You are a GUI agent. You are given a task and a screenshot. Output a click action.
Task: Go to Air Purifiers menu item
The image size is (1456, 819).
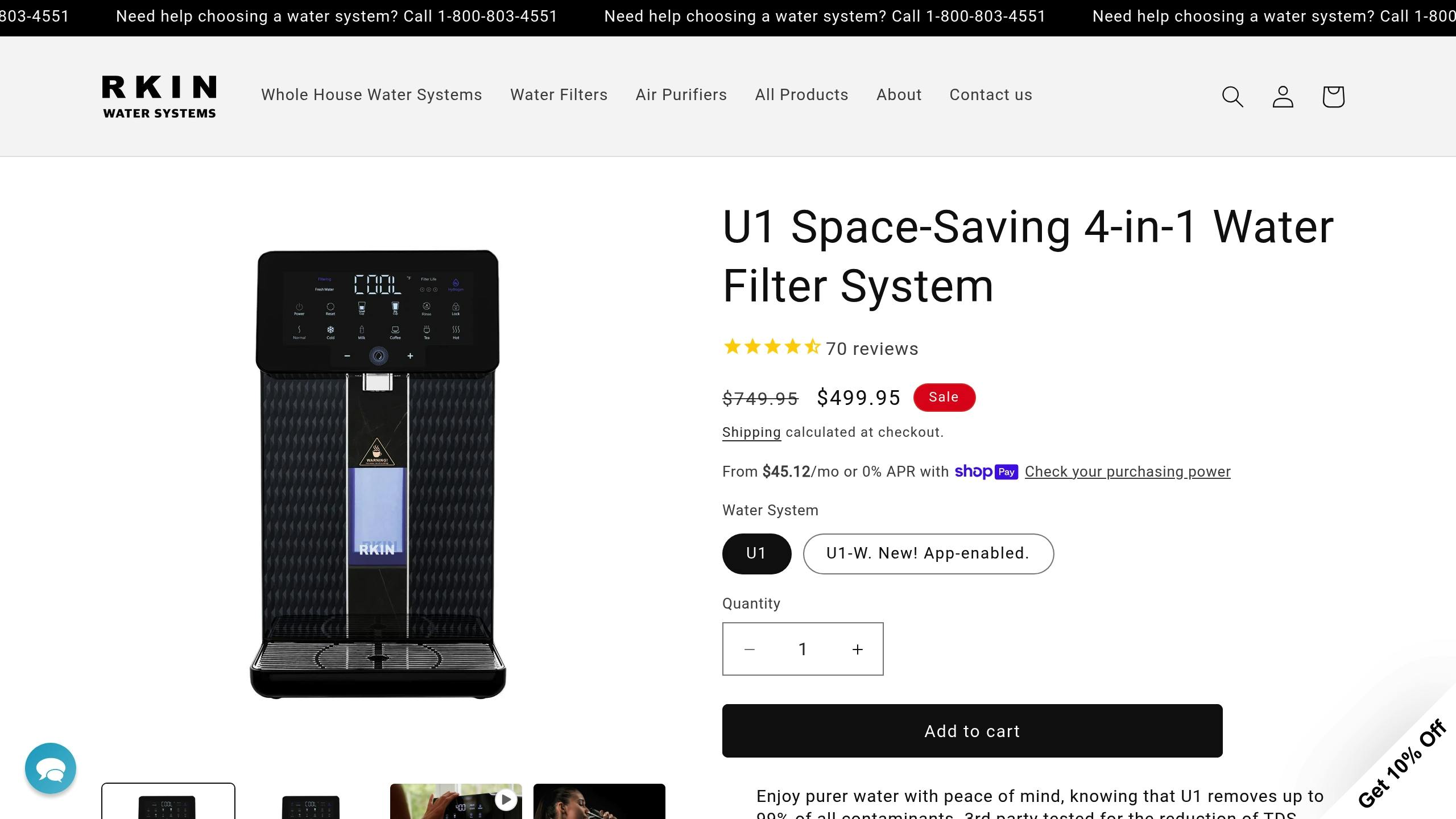pyautogui.click(x=681, y=94)
